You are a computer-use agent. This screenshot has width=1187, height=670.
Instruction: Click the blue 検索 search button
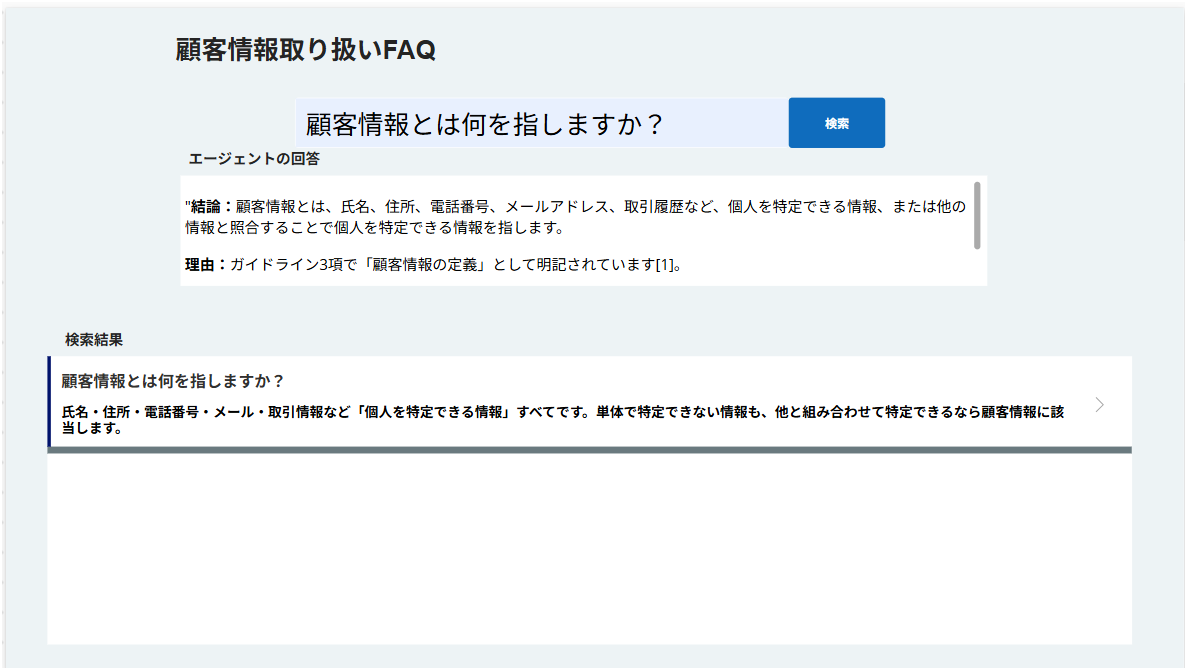click(x=837, y=123)
